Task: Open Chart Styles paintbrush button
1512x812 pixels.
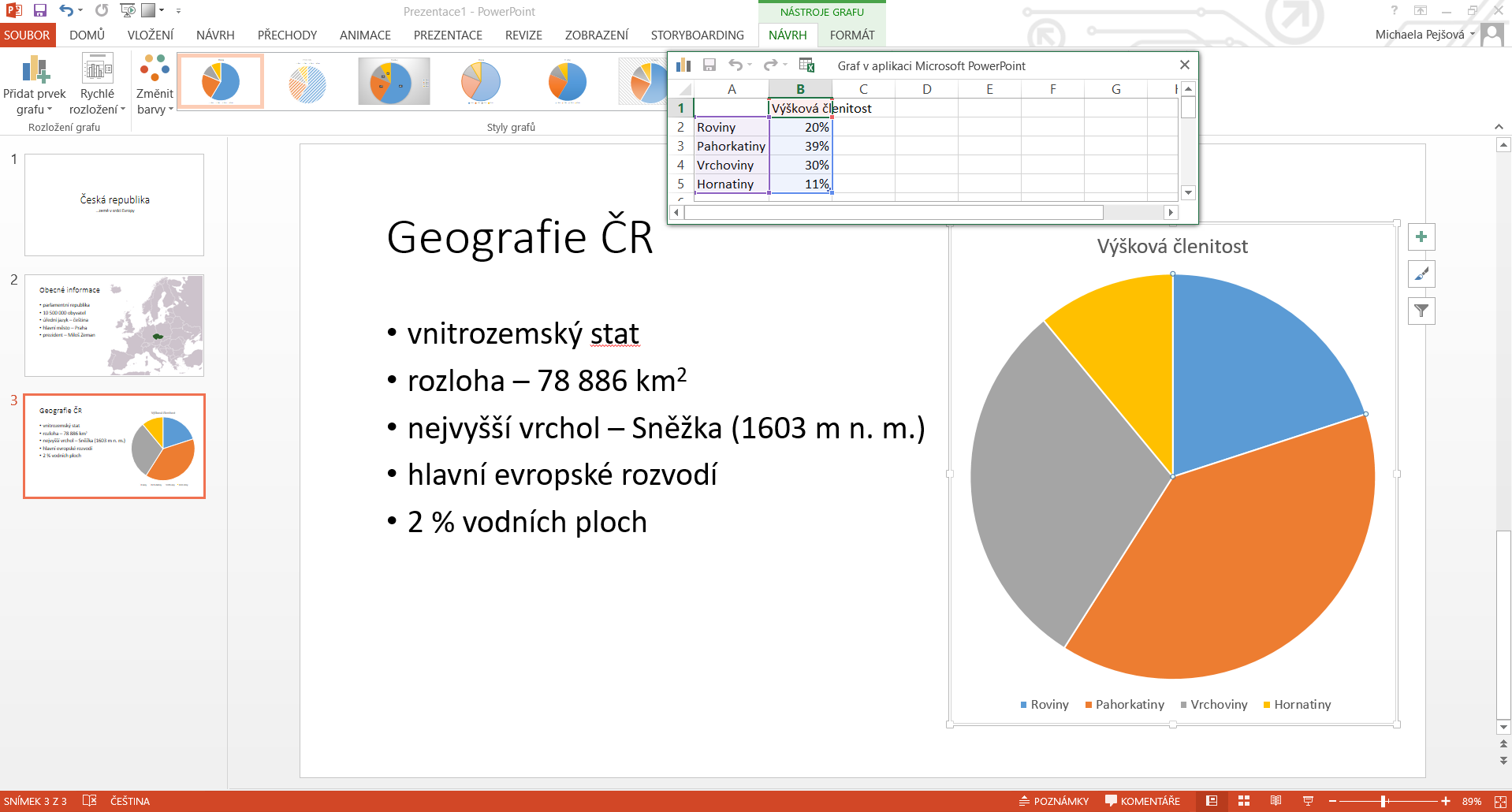Action: click(x=1421, y=274)
